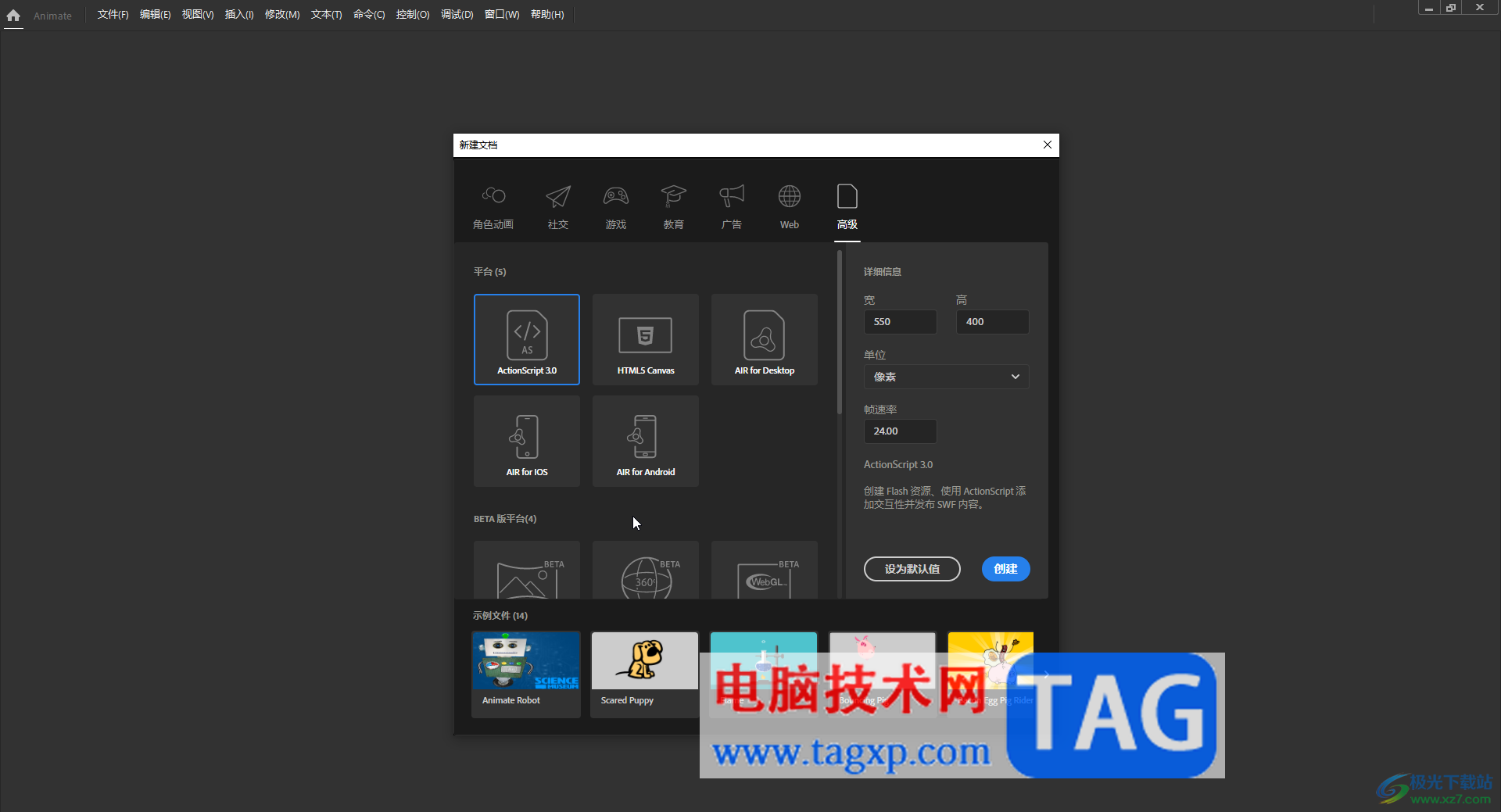The width and height of the screenshot is (1501, 812).
Task: Click the 设为默认值 button
Action: coord(912,569)
